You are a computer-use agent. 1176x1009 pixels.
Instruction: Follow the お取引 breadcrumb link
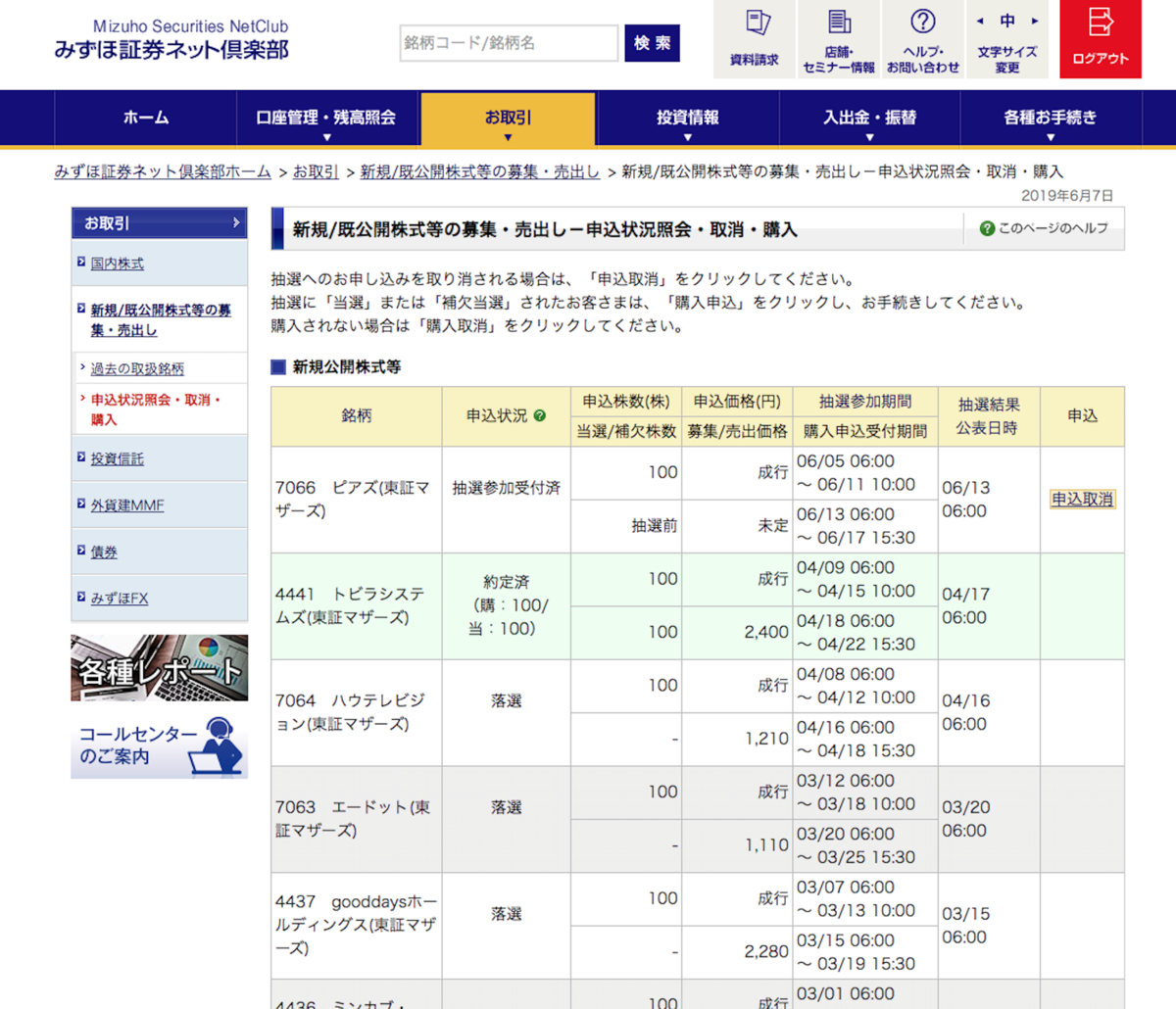tap(316, 171)
